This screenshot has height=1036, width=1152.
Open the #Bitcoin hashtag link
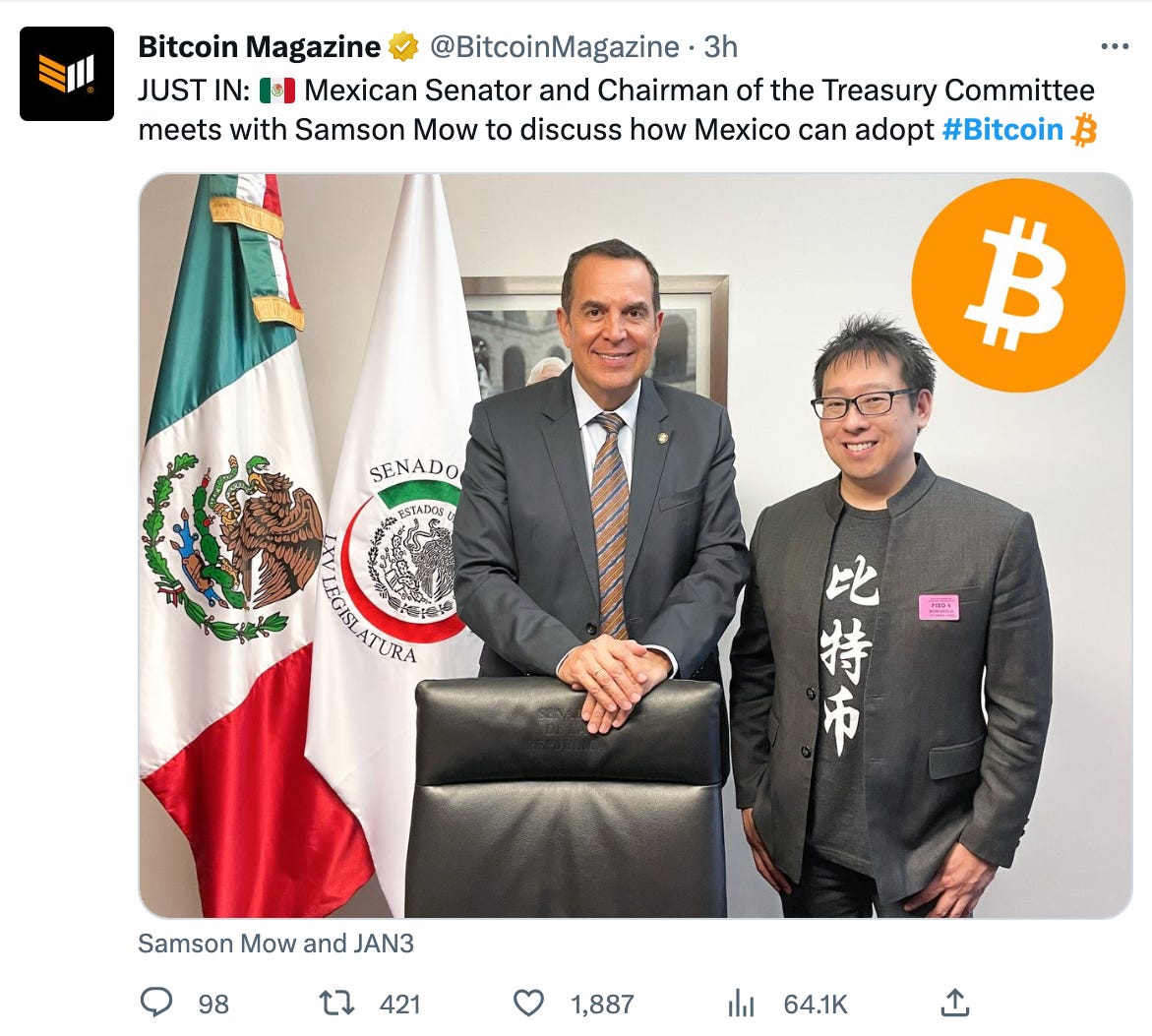pos(1002,129)
